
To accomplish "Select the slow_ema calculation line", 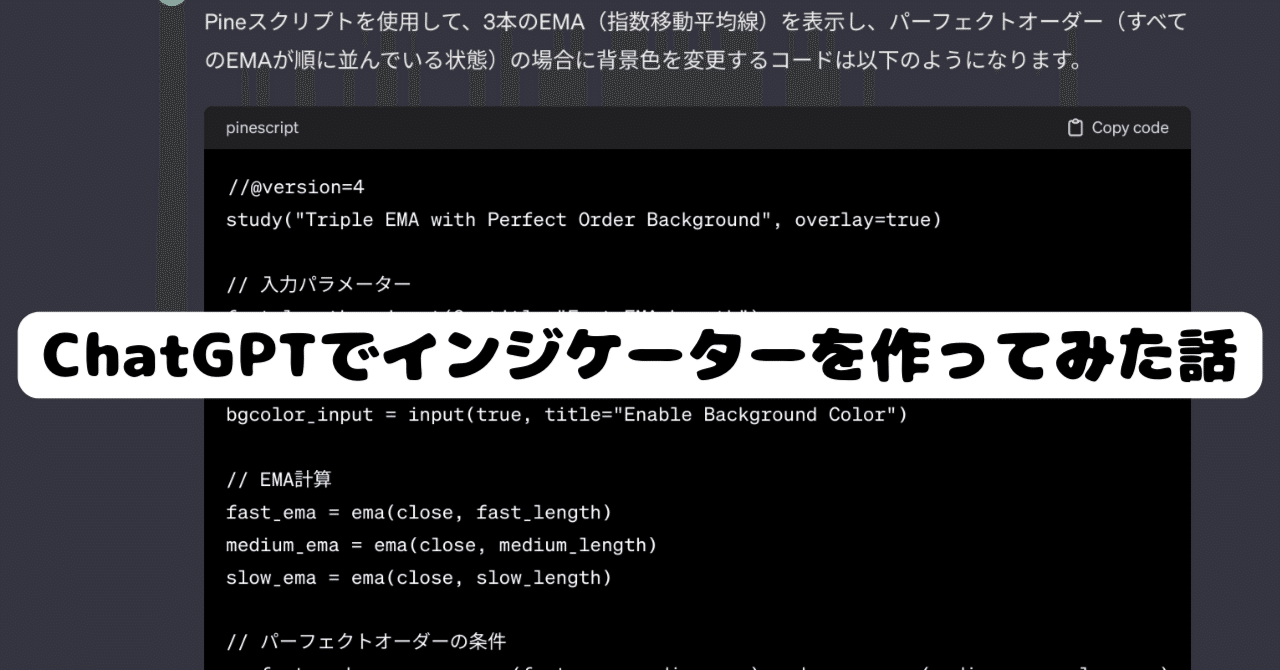I will [x=418, y=578].
